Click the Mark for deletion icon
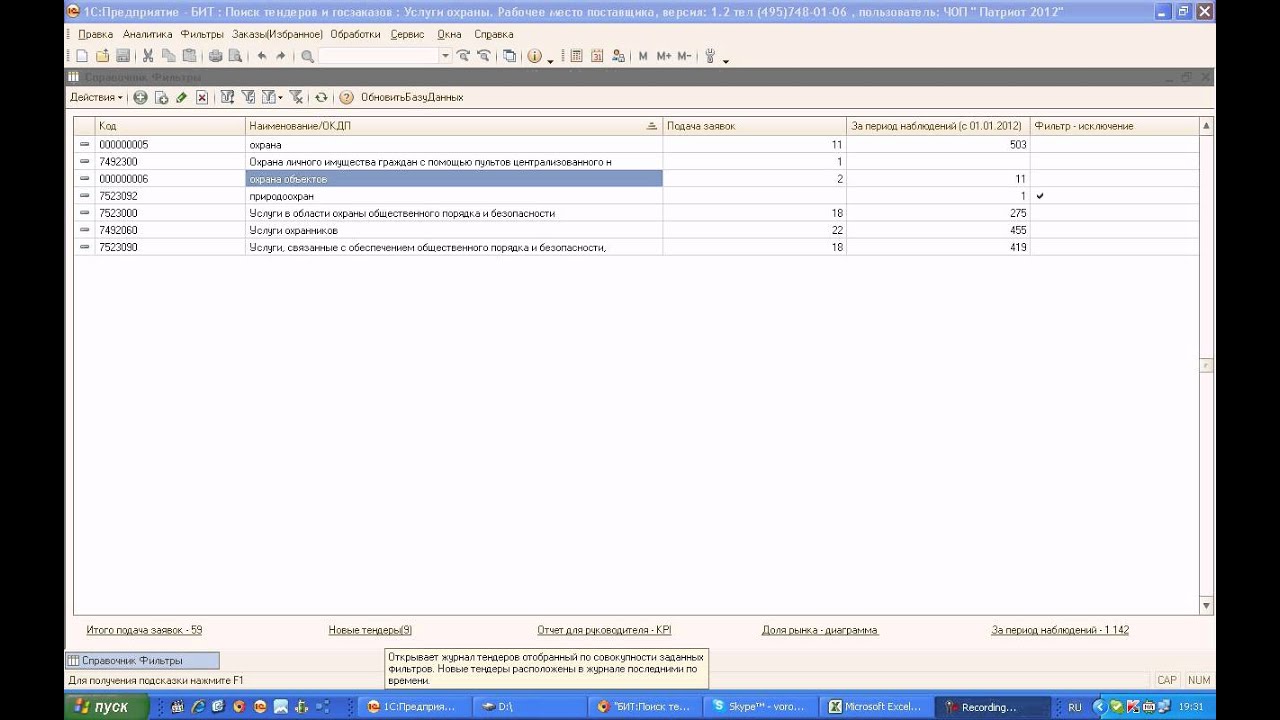Viewport: 1280px width, 720px height. point(202,97)
